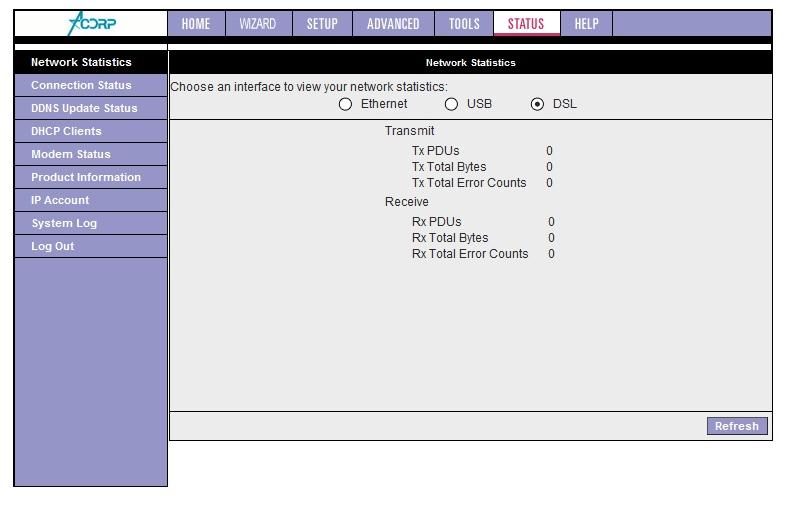The width and height of the screenshot is (798, 508).
Task: Open the System Log
Action: [91, 223]
